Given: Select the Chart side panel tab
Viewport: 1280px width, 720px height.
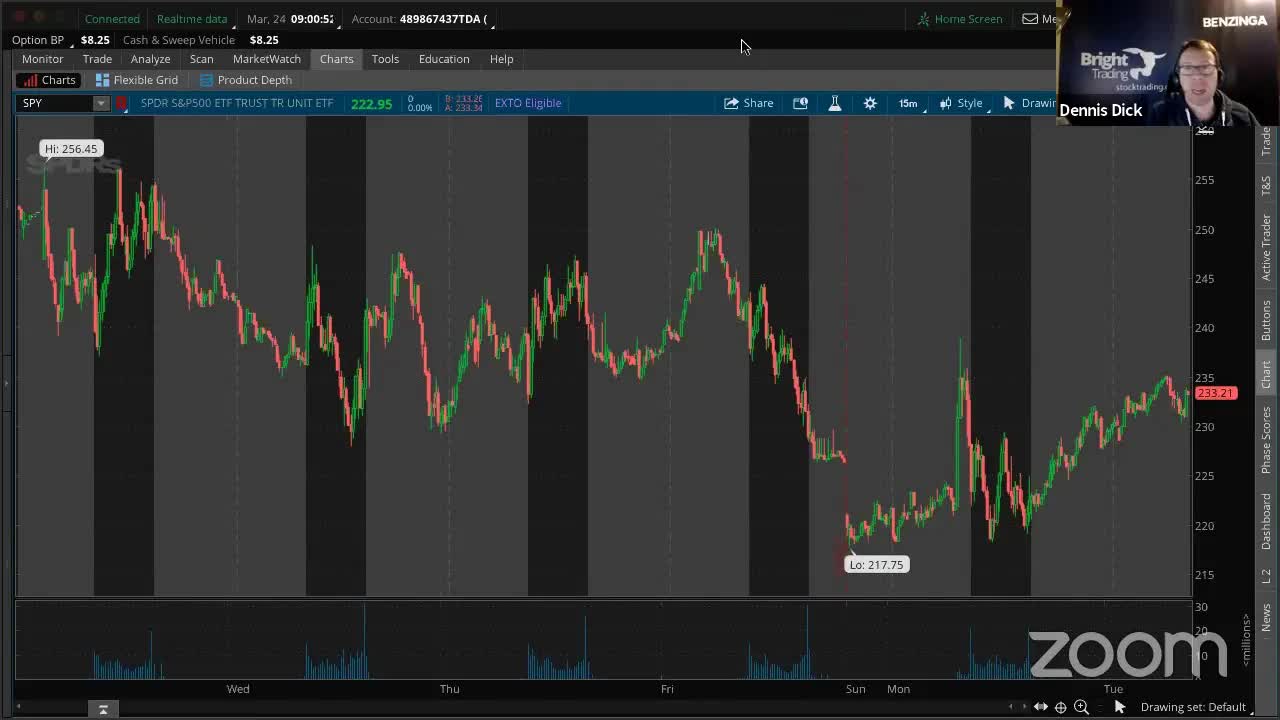Looking at the screenshot, I should [x=1266, y=375].
